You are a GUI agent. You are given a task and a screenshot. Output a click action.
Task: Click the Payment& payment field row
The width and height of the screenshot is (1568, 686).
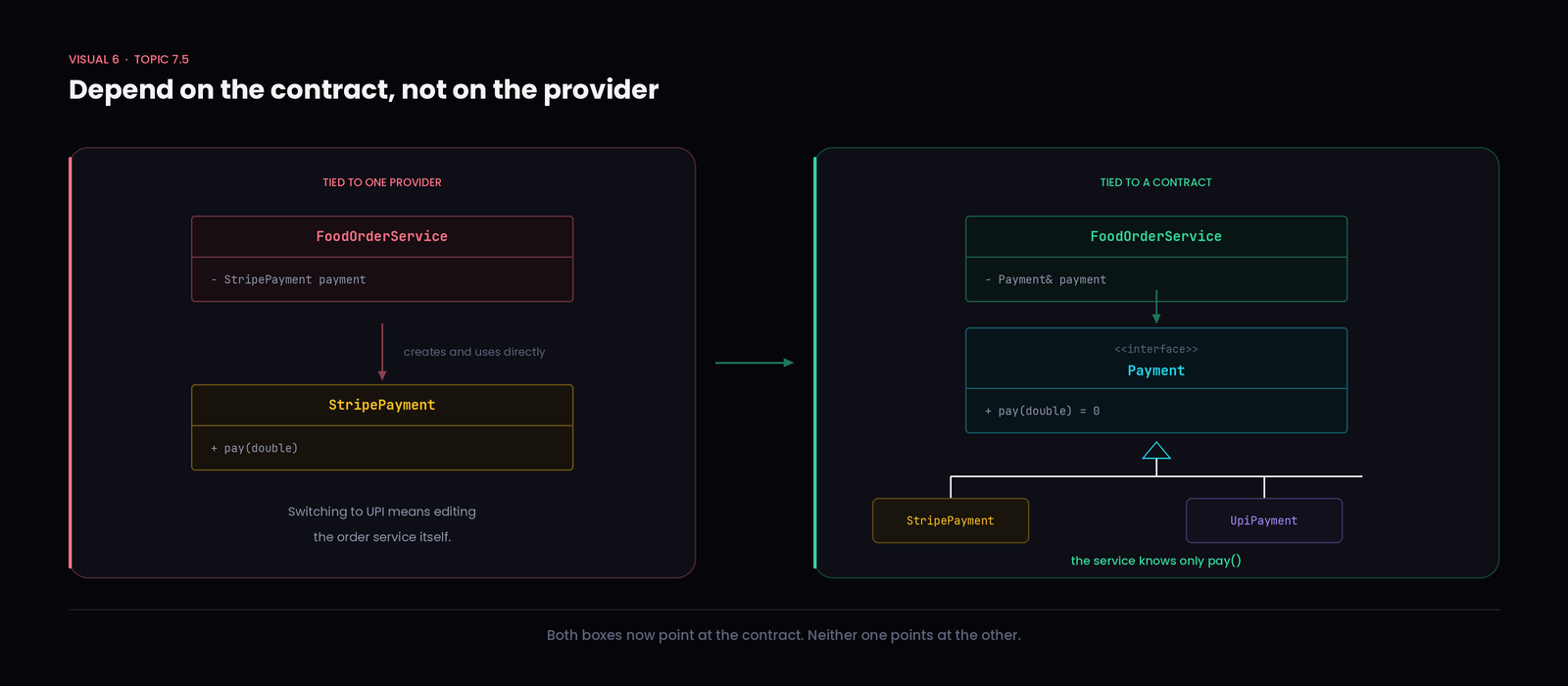tap(1156, 279)
